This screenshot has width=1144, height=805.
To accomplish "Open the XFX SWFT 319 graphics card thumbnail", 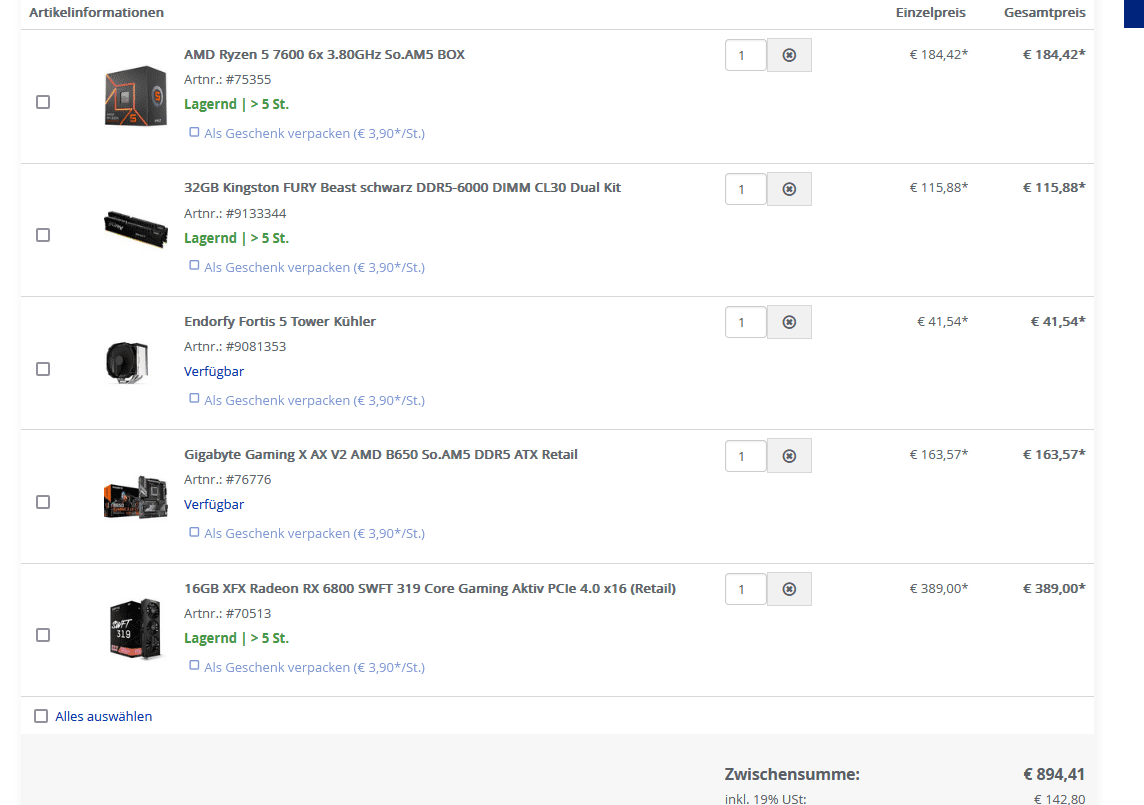I will point(136,629).
